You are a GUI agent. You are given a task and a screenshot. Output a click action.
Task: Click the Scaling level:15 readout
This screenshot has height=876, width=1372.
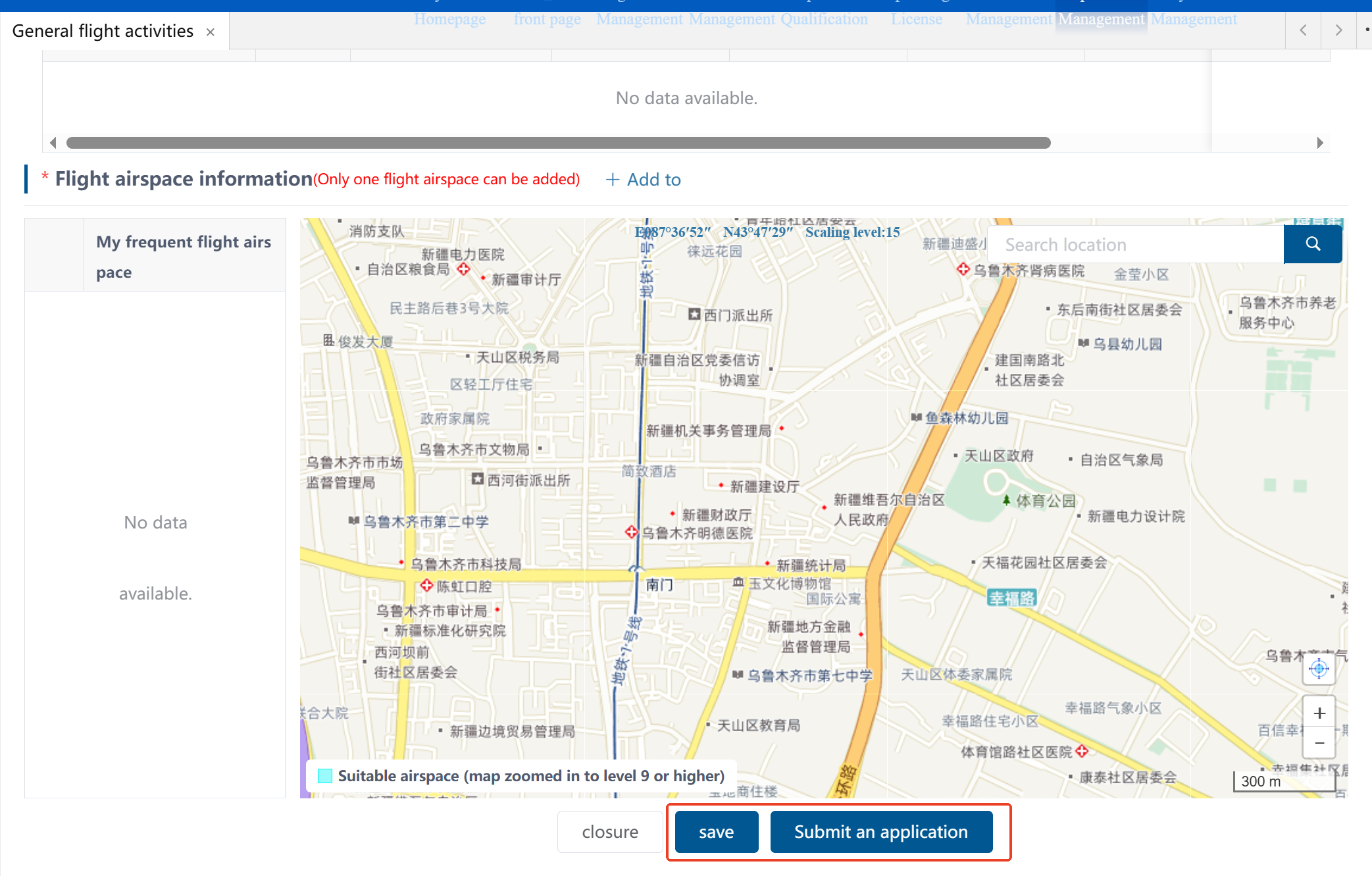click(x=853, y=232)
